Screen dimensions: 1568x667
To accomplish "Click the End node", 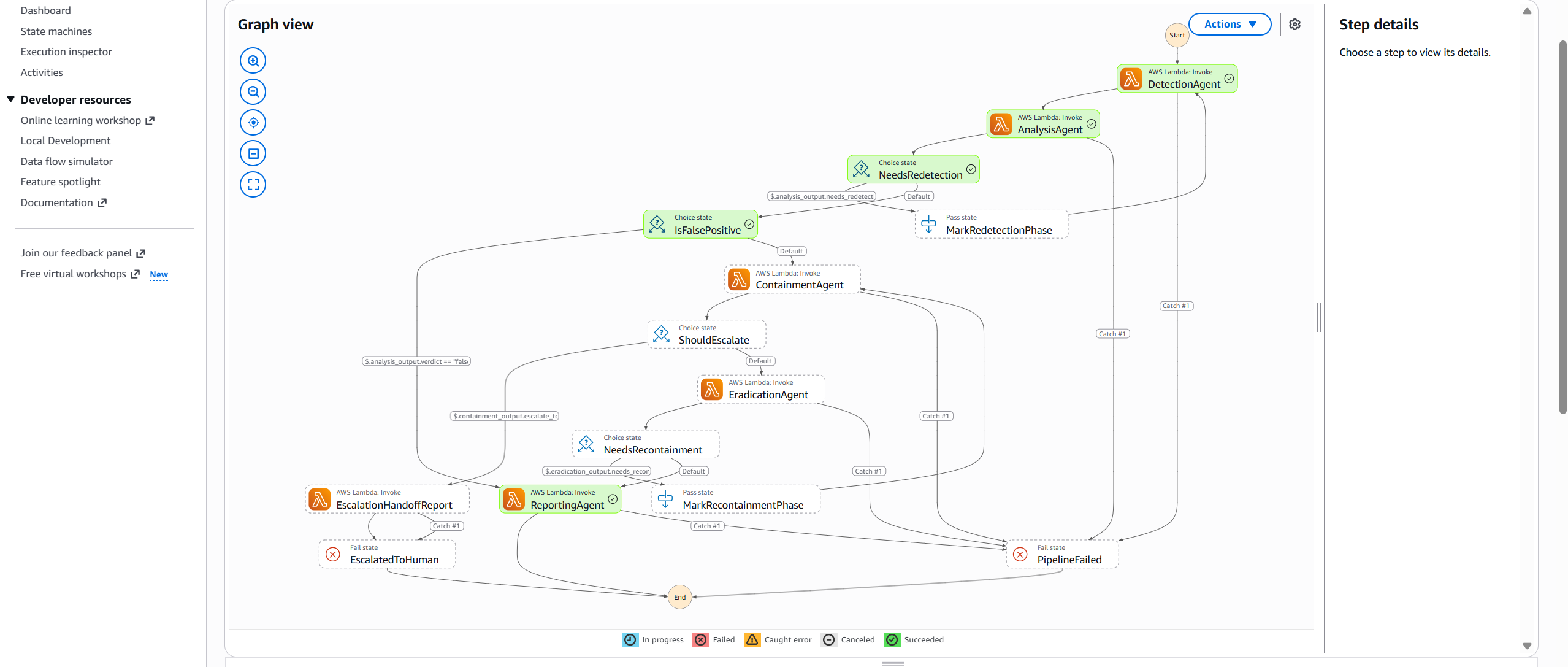I will click(680, 597).
